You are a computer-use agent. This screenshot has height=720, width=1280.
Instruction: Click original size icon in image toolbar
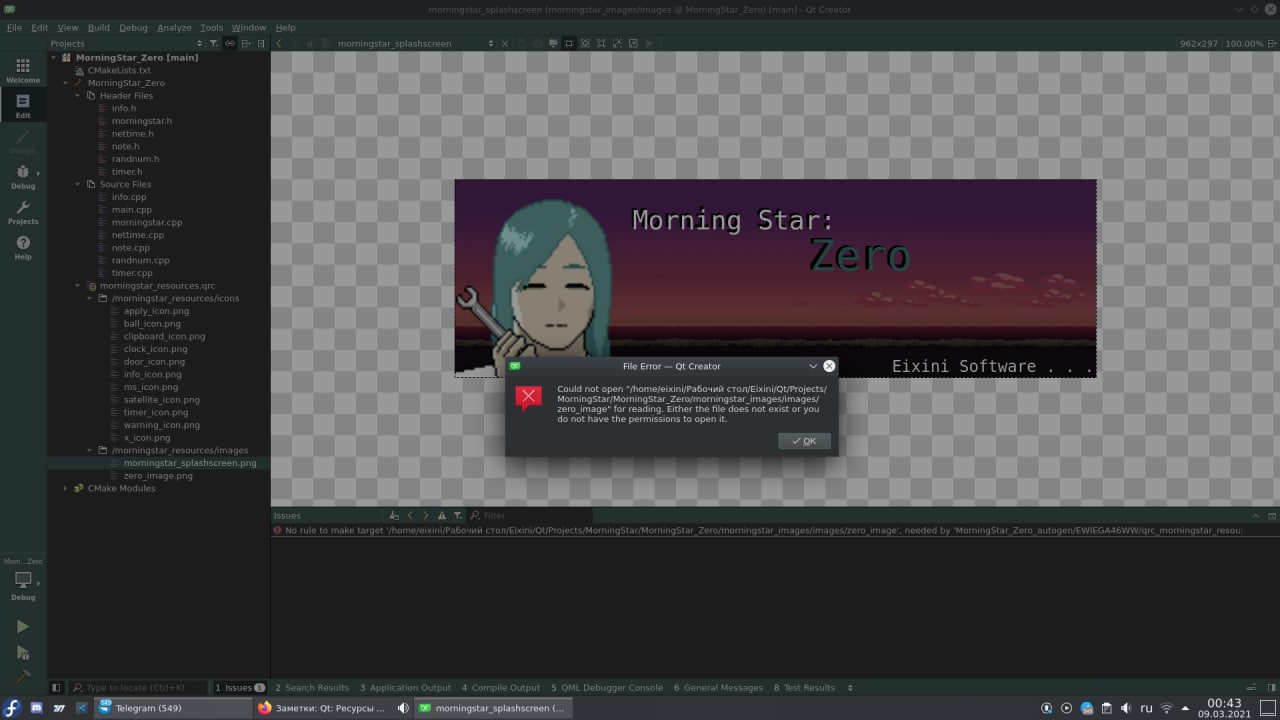(601, 43)
